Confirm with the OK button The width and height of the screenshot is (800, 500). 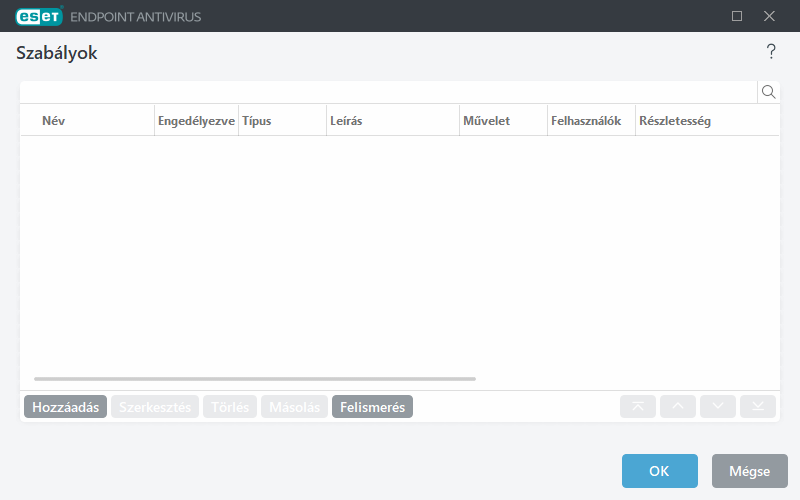tap(660, 471)
